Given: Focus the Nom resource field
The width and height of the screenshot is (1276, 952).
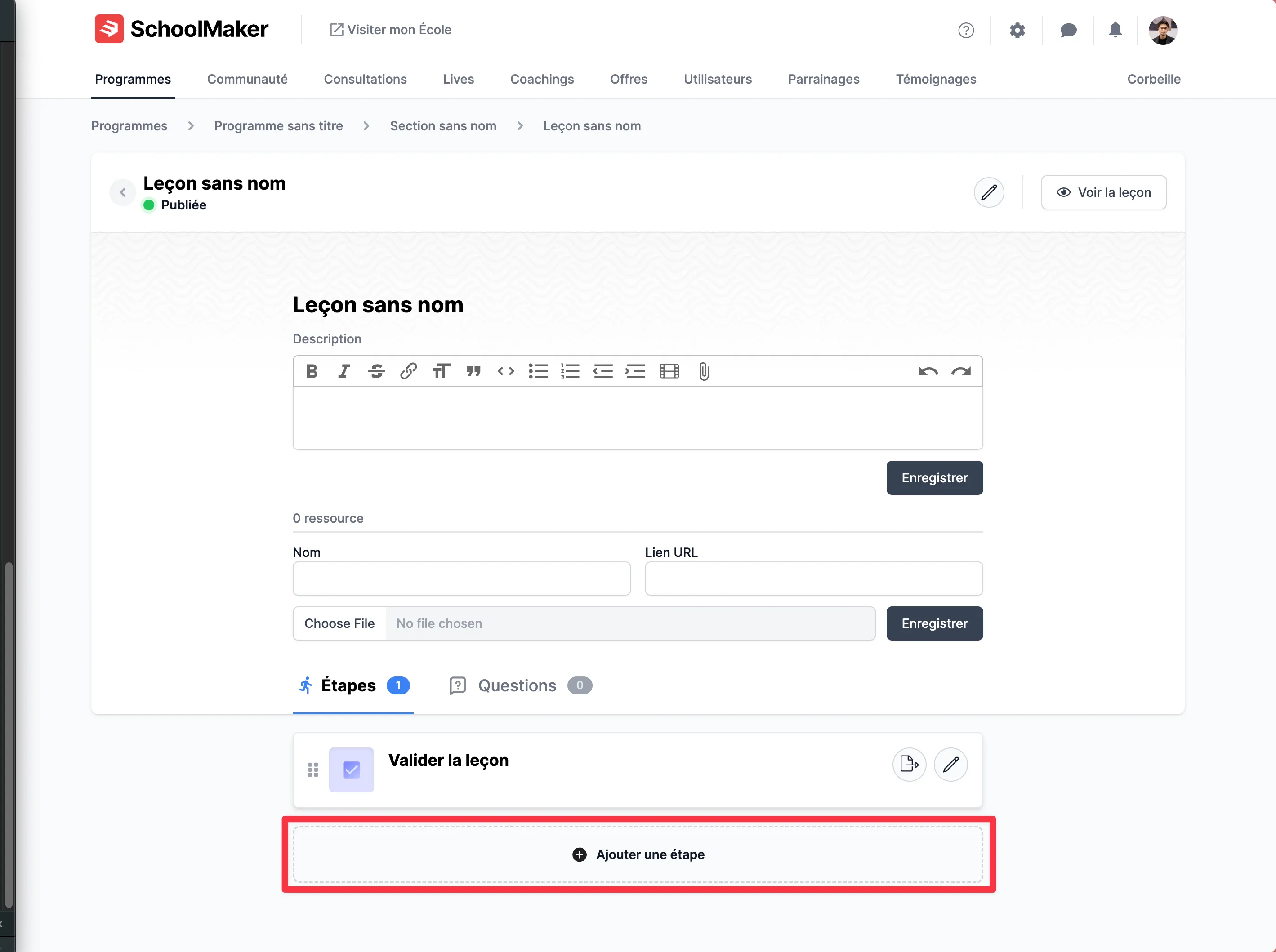Looking at the screenshot, I should point(461,578).
